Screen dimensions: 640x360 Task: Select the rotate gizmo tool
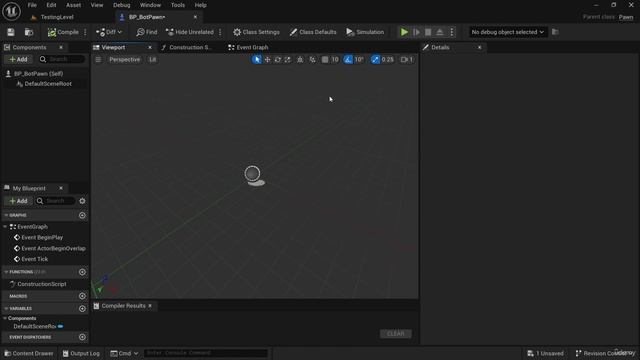tap(278, 60)
